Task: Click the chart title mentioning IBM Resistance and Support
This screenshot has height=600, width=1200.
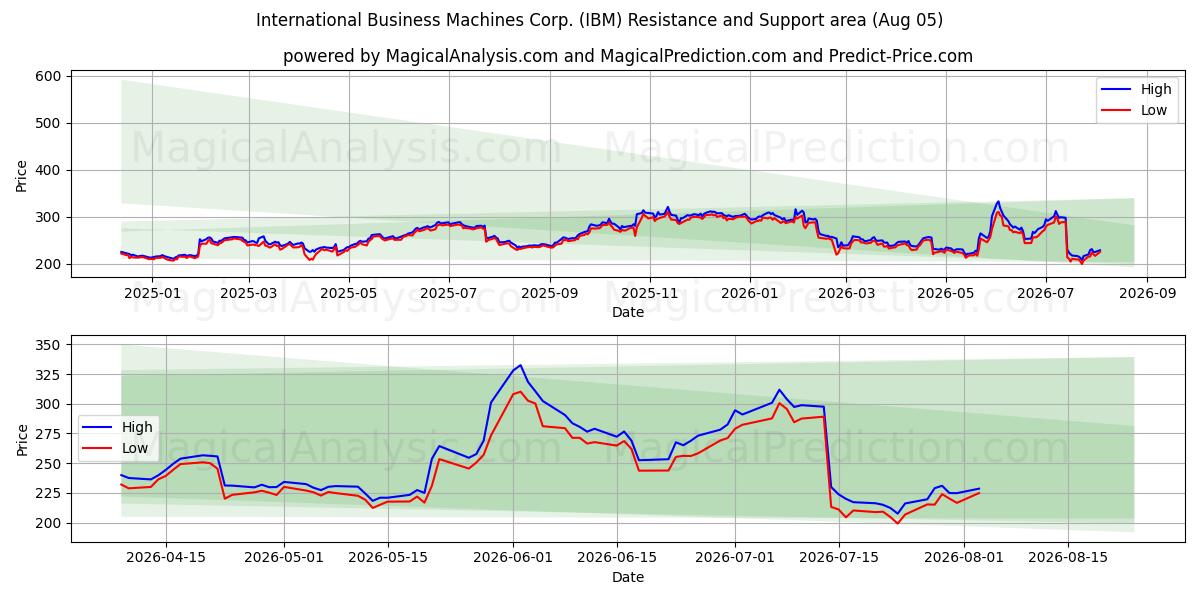Action: click(599, 20)
